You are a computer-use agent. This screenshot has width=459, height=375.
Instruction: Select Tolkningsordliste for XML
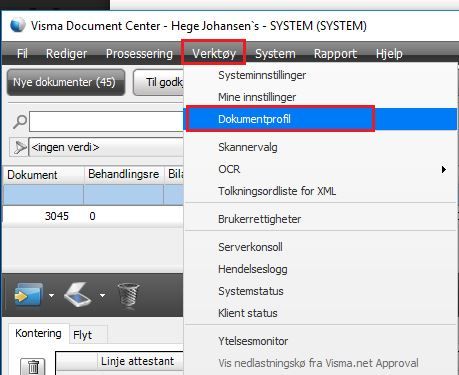321,191
